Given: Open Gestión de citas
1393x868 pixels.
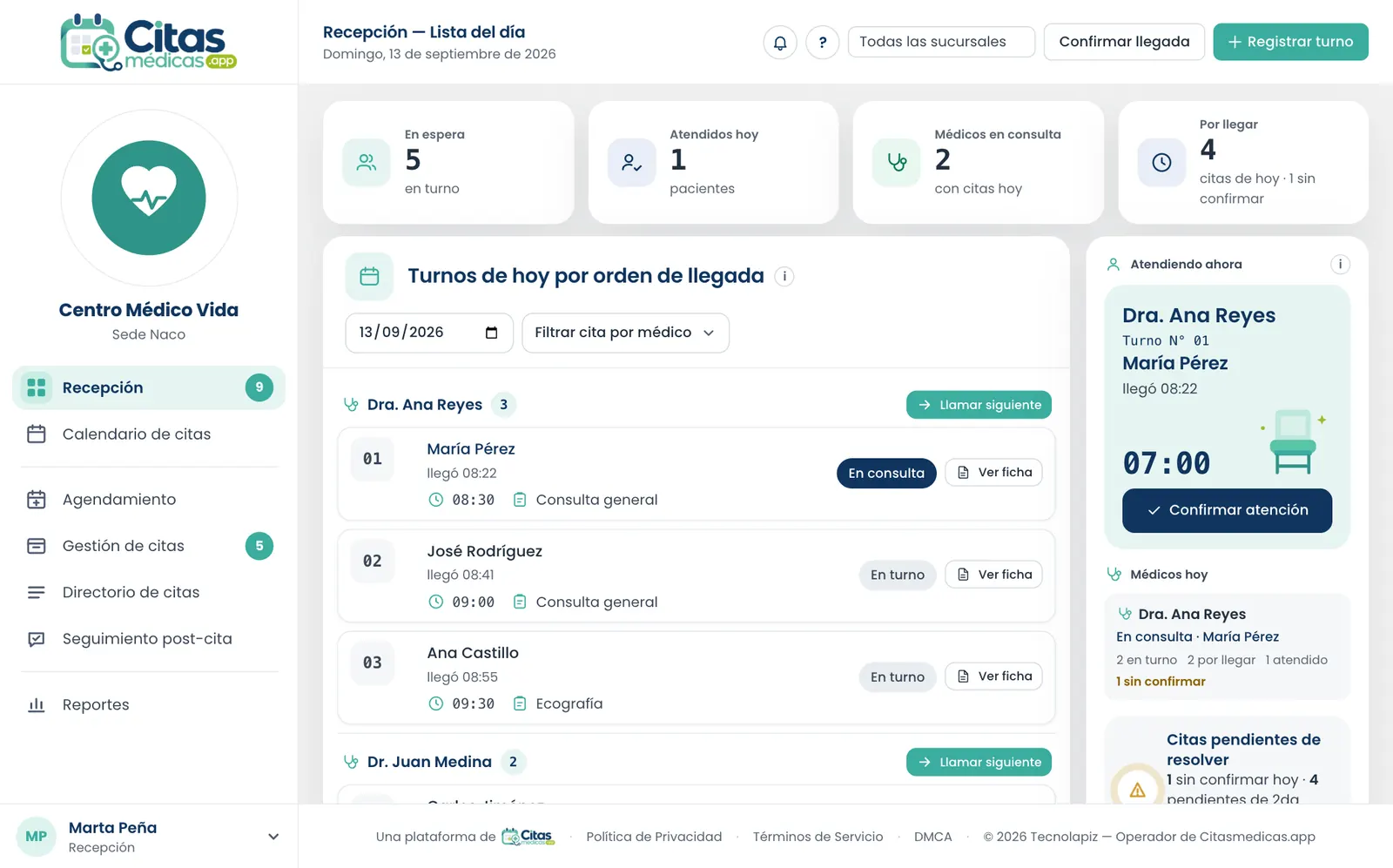Looking at the screenshot, I should (149, 546).
